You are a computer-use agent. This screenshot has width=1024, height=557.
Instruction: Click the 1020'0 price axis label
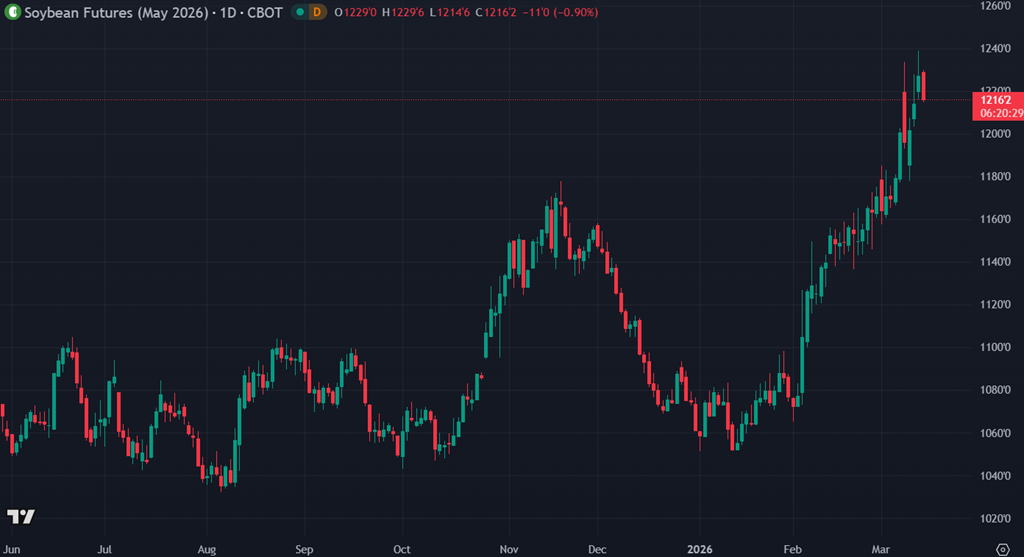tap(994, 518)
